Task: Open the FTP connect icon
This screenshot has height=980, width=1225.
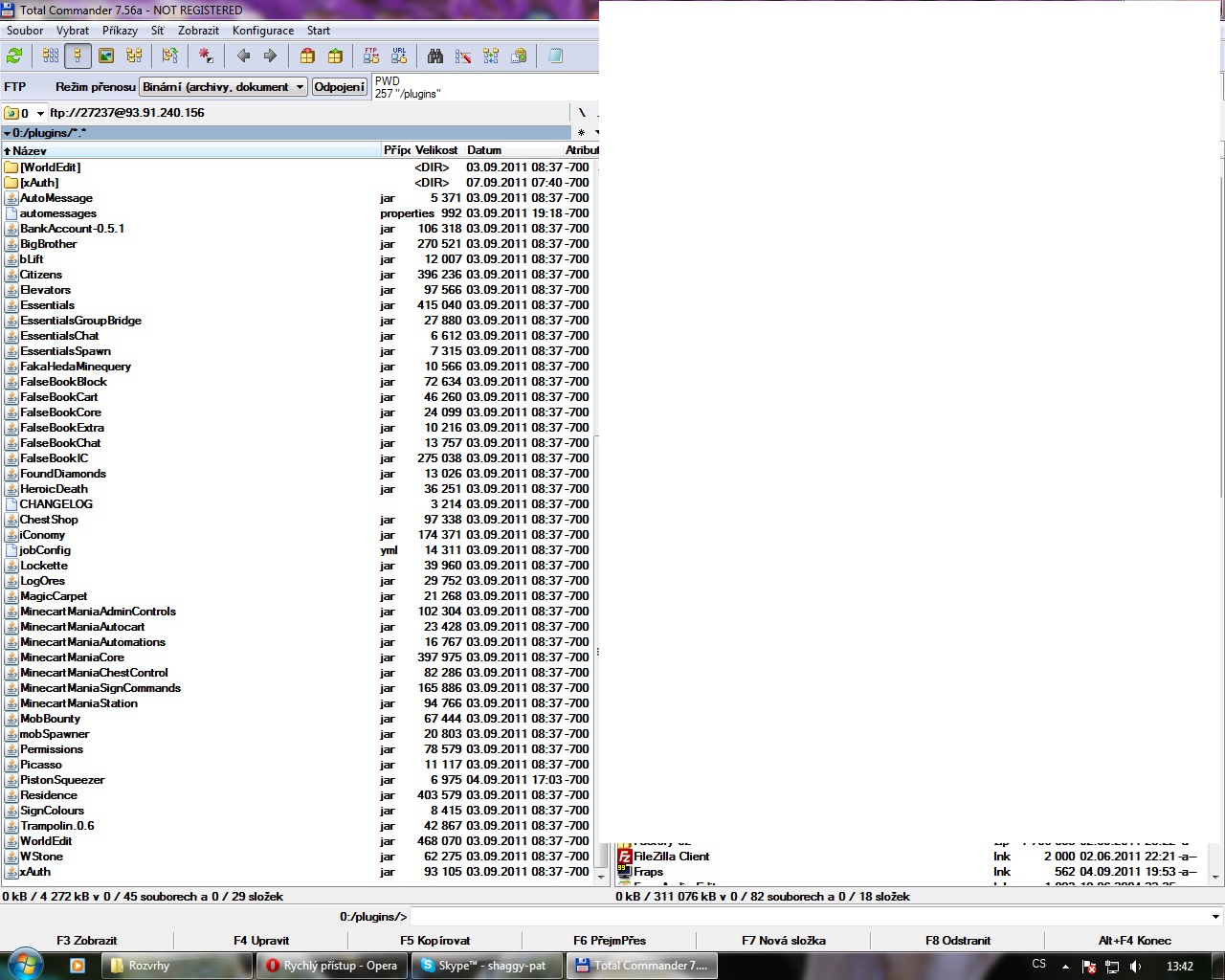Action: (371, 56)
